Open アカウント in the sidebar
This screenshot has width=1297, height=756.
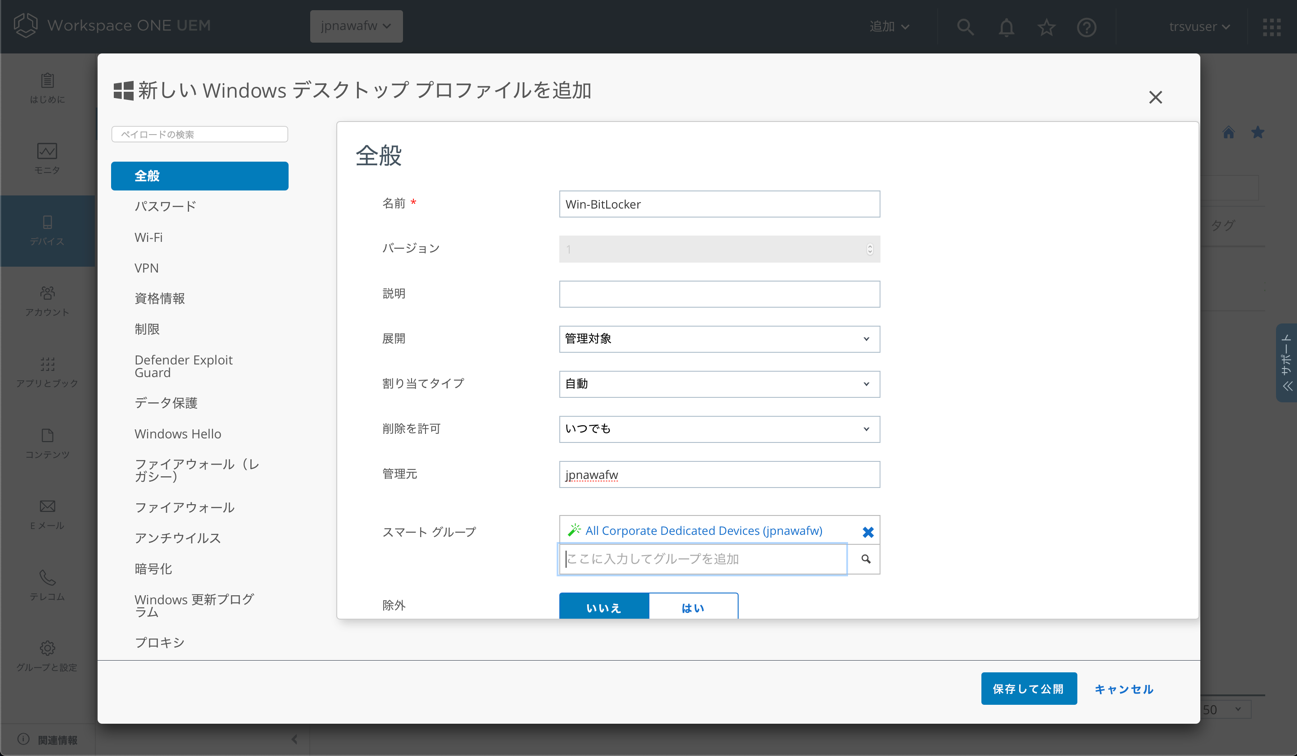pyautogui.click(x=47, y=302)
